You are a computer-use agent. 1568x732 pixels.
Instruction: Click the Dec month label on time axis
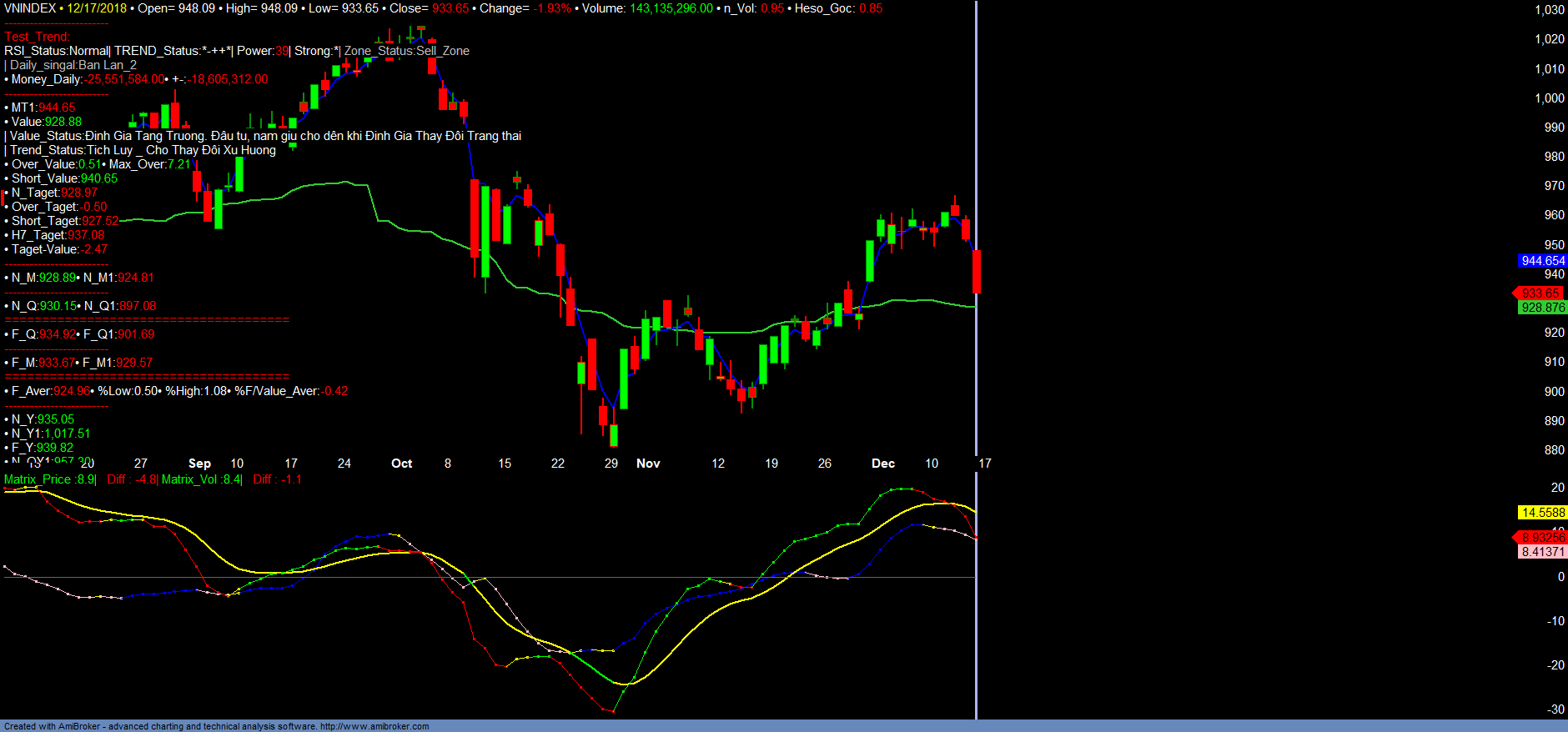click(882, 464)
